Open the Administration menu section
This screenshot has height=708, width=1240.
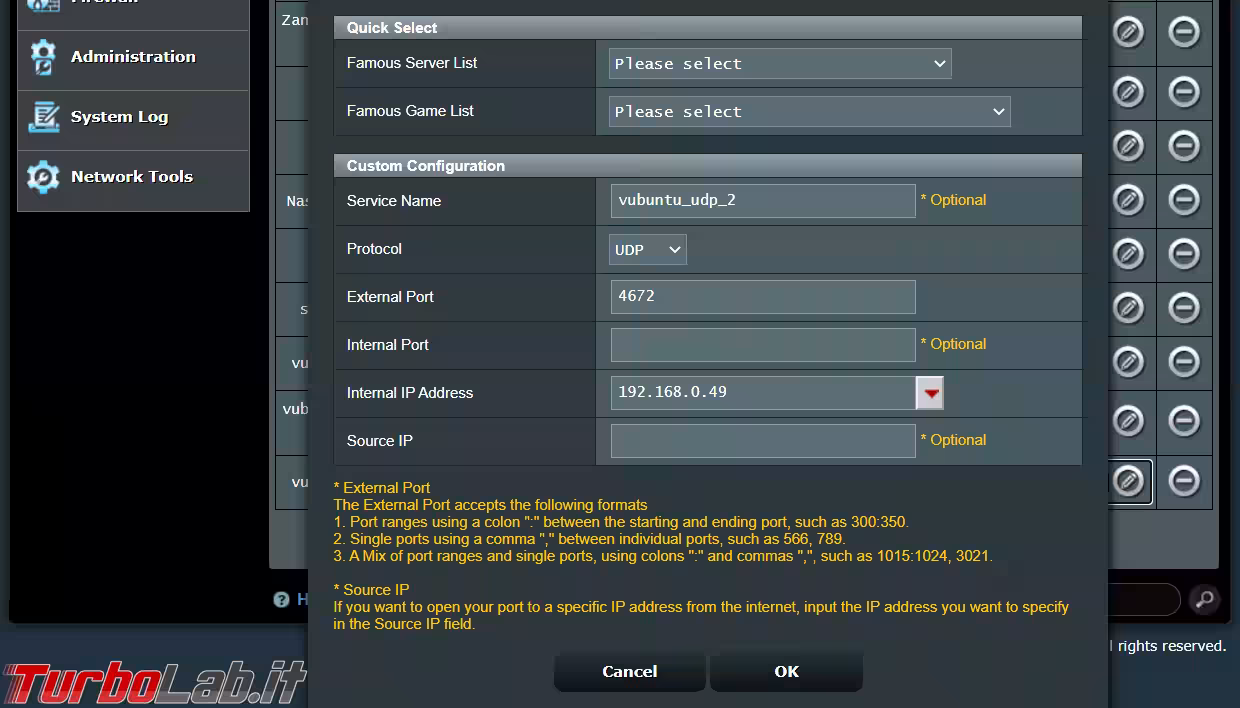pyautogui.click(x=133, y=57)
